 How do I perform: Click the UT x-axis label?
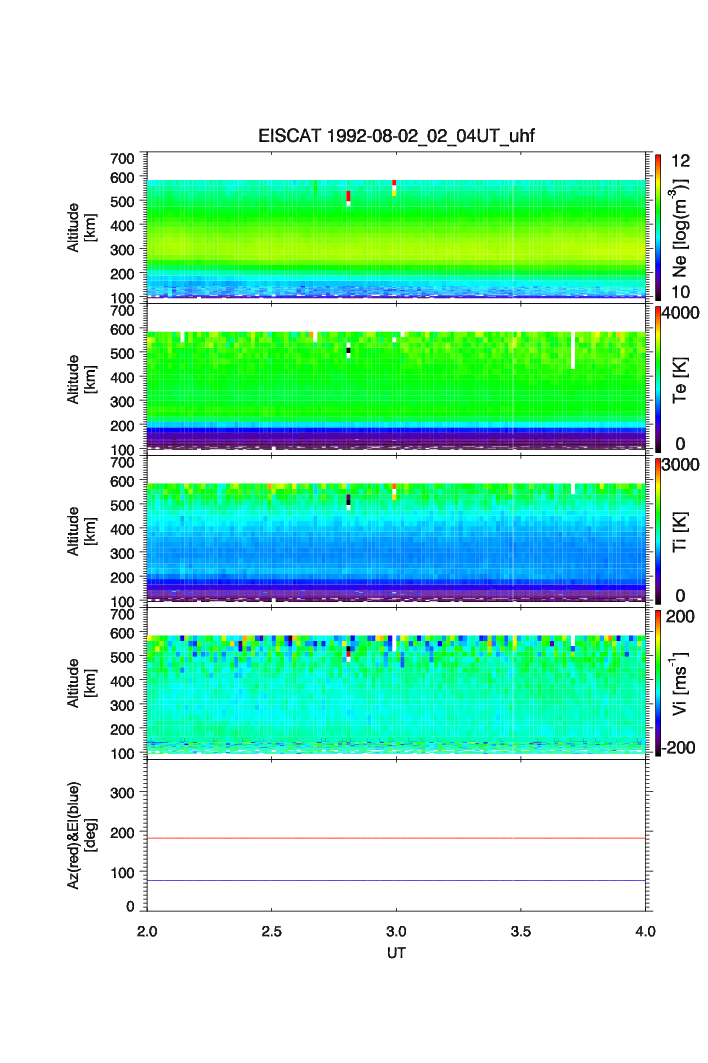[x=396, y=952]
